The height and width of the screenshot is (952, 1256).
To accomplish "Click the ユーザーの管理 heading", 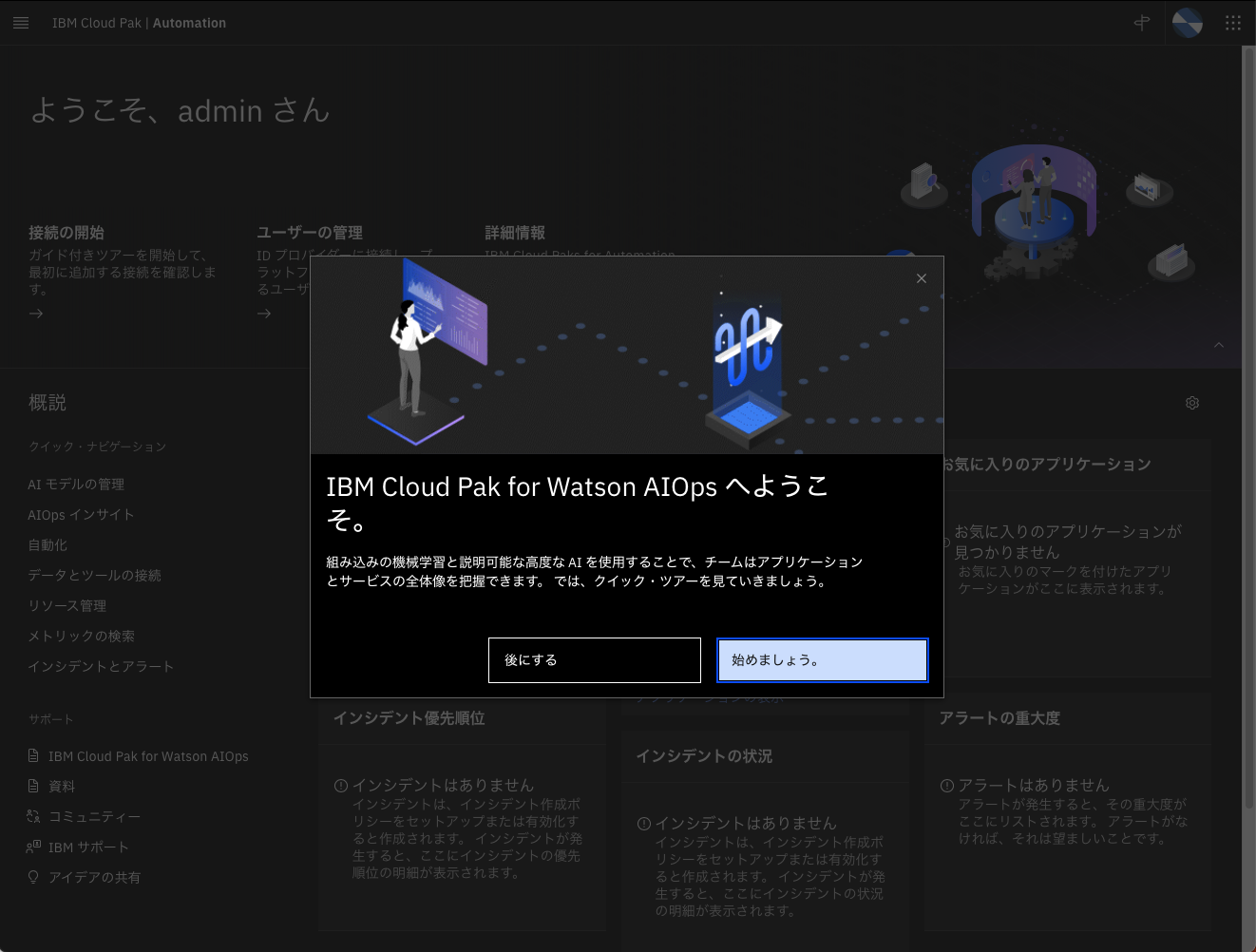I will pyautogui.click(x=310, y=233).
